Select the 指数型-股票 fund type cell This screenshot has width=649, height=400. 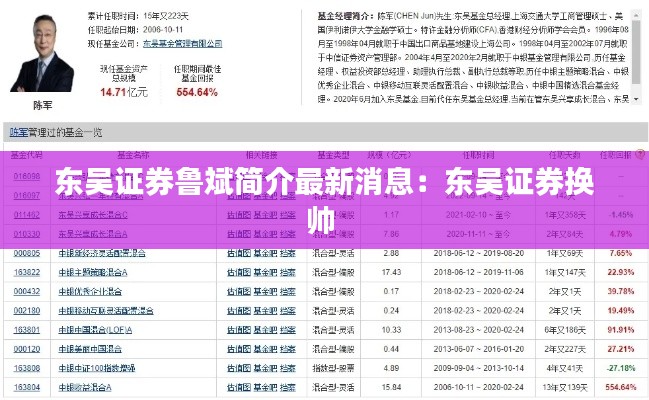click(333, 368)
